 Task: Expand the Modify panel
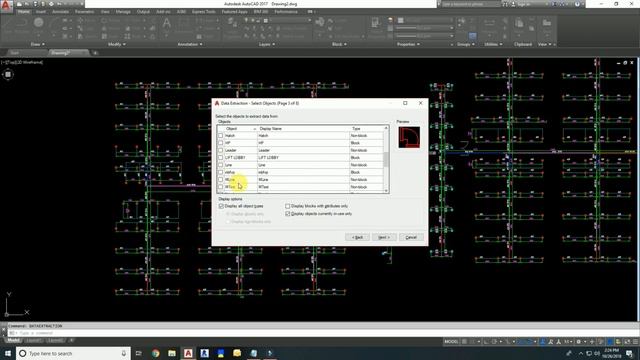(x=117, y=44)
